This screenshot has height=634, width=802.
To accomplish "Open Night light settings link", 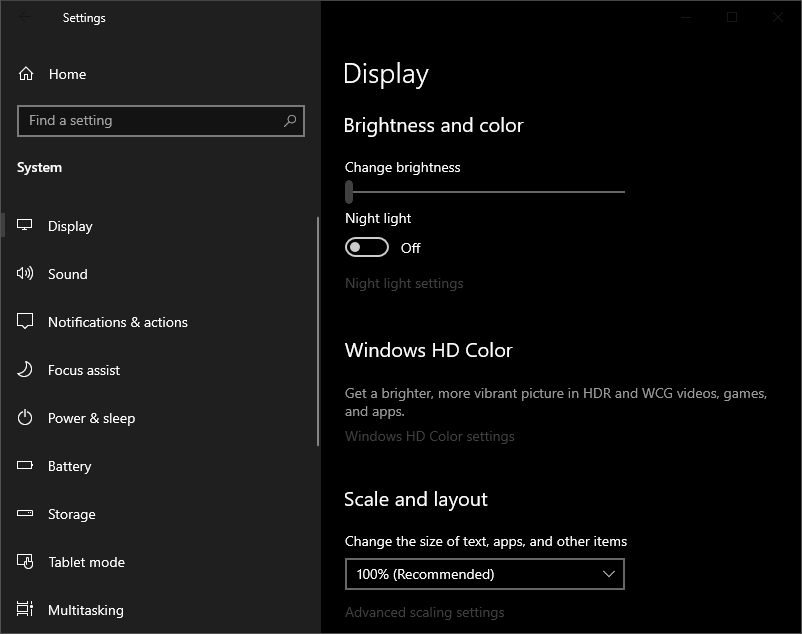I will (404, 283).
